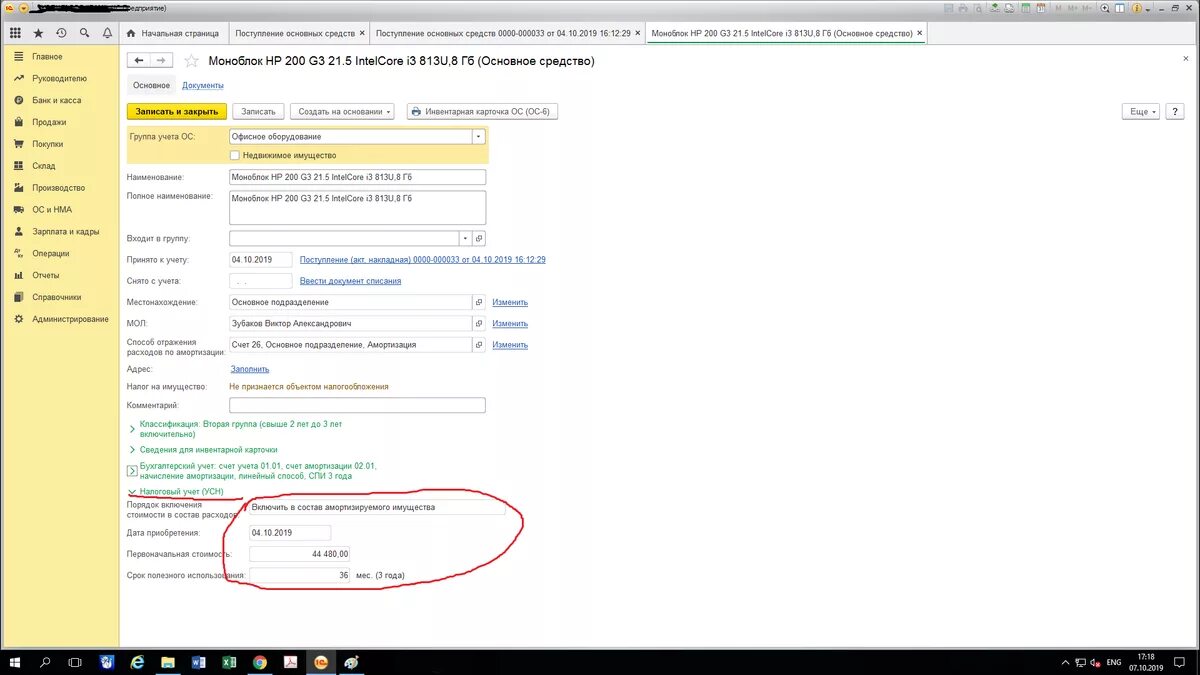Viewport: 1200px width, 675px height.
Task: Click Изменить link next to Местонахождение
Action: 510,302
